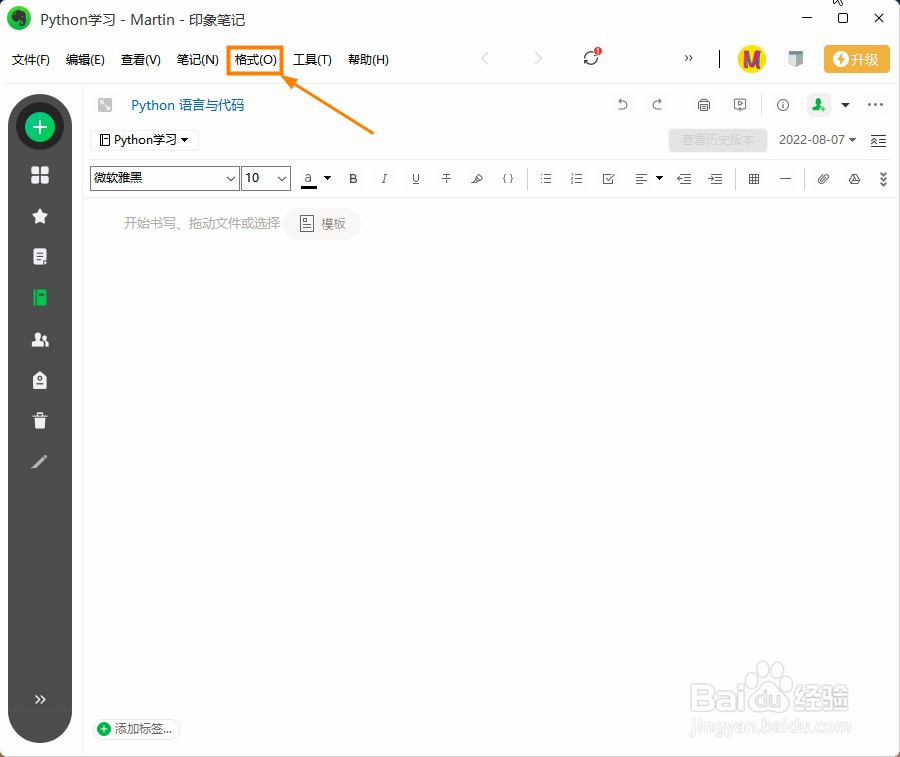Increase indent of paragraph

pos(715,179)
